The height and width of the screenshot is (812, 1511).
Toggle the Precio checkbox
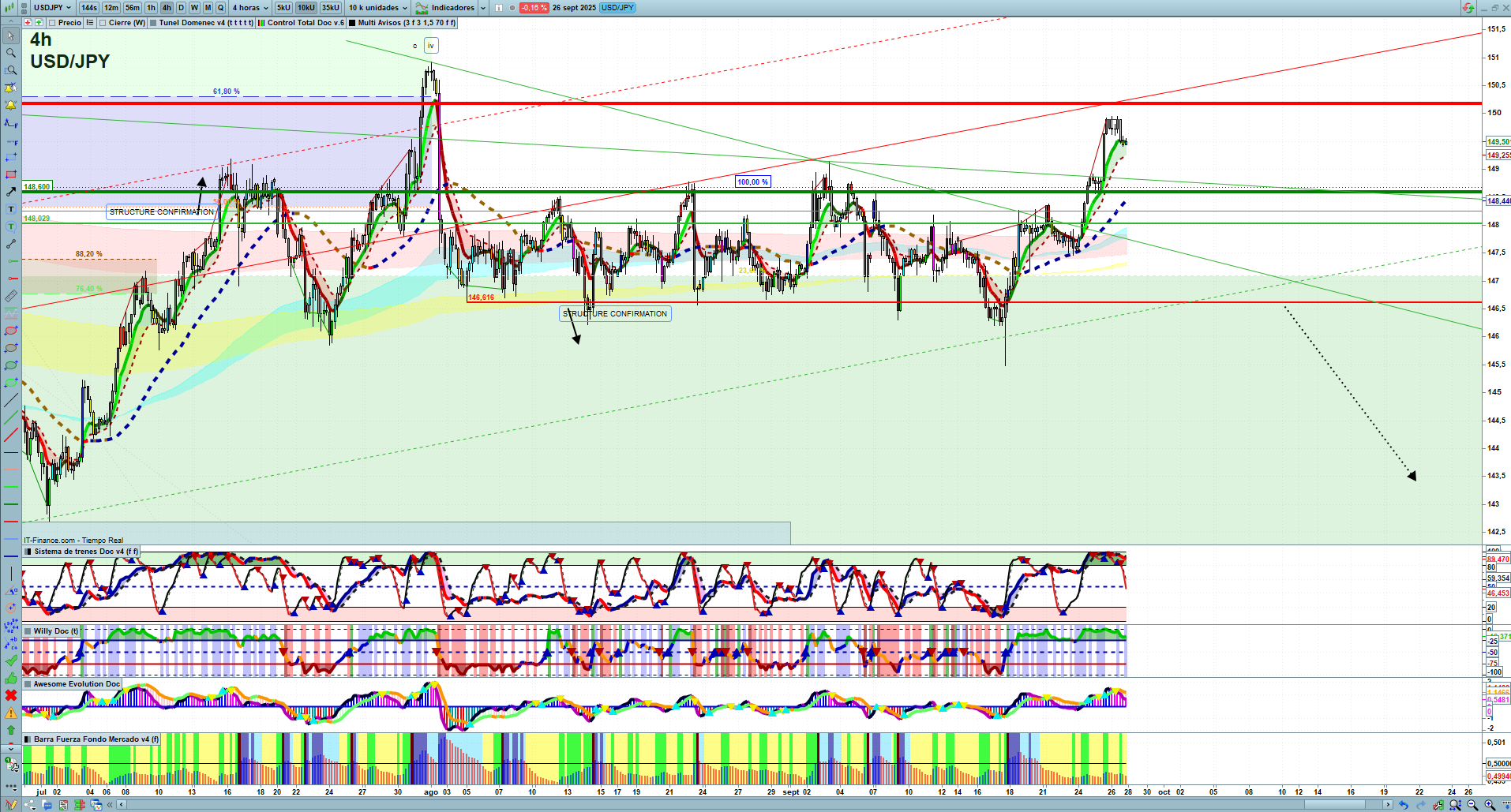[52, 23]
